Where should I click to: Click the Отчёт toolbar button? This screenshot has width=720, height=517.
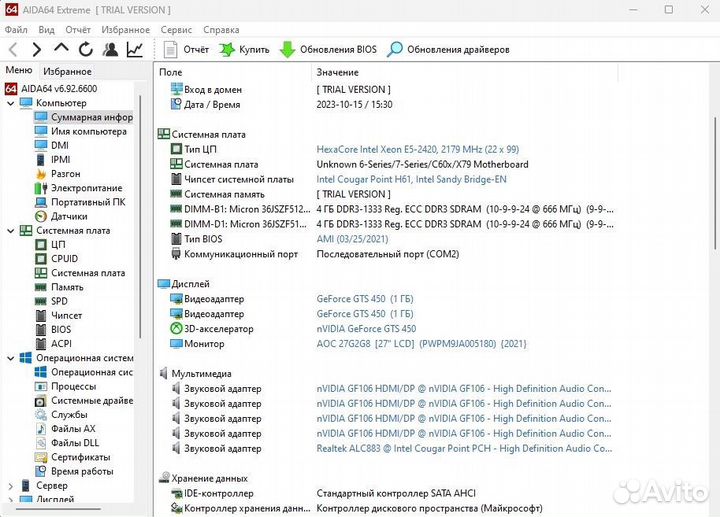pos(186,50)
